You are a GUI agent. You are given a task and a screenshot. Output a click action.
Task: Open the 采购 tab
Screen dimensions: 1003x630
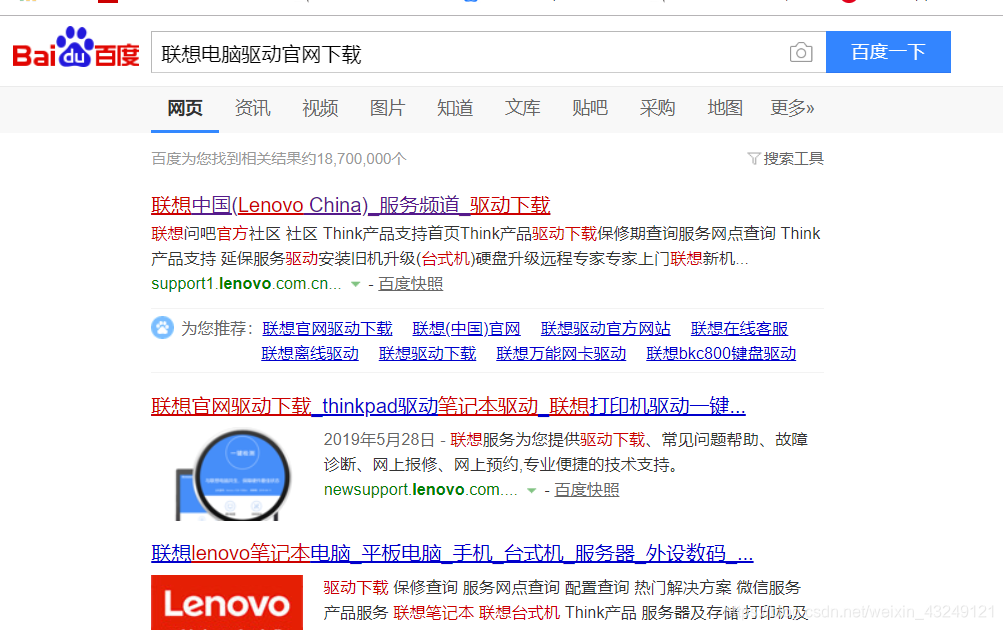pos(658,108)
